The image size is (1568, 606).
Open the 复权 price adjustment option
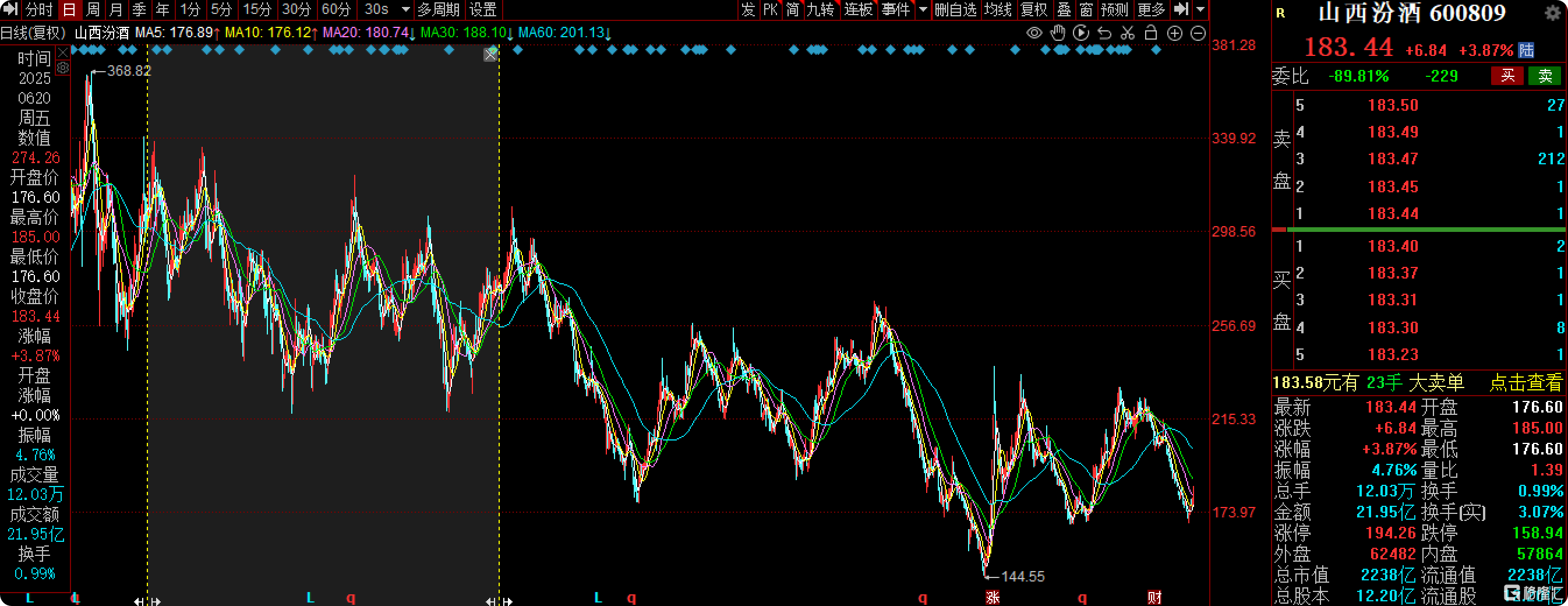[x=1034, y=9]
